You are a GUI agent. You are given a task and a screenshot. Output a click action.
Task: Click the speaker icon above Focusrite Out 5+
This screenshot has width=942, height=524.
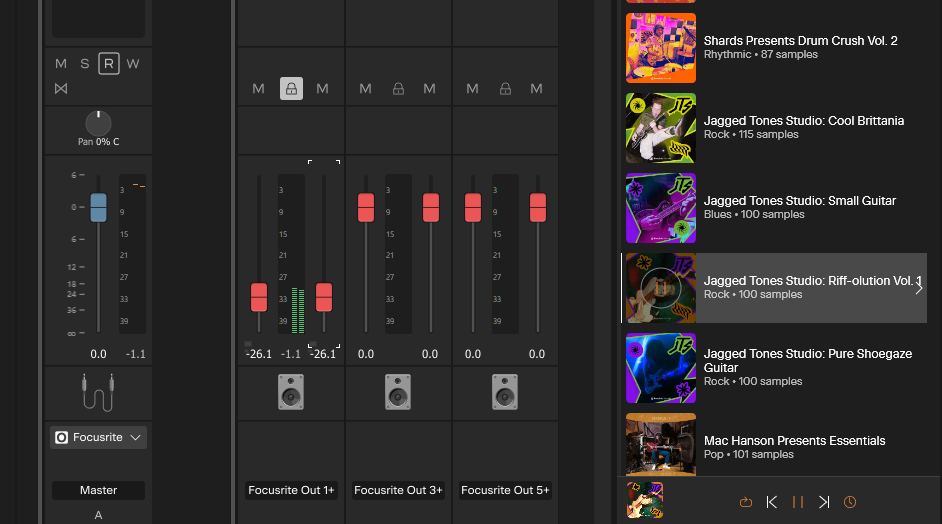pos(505,392)
